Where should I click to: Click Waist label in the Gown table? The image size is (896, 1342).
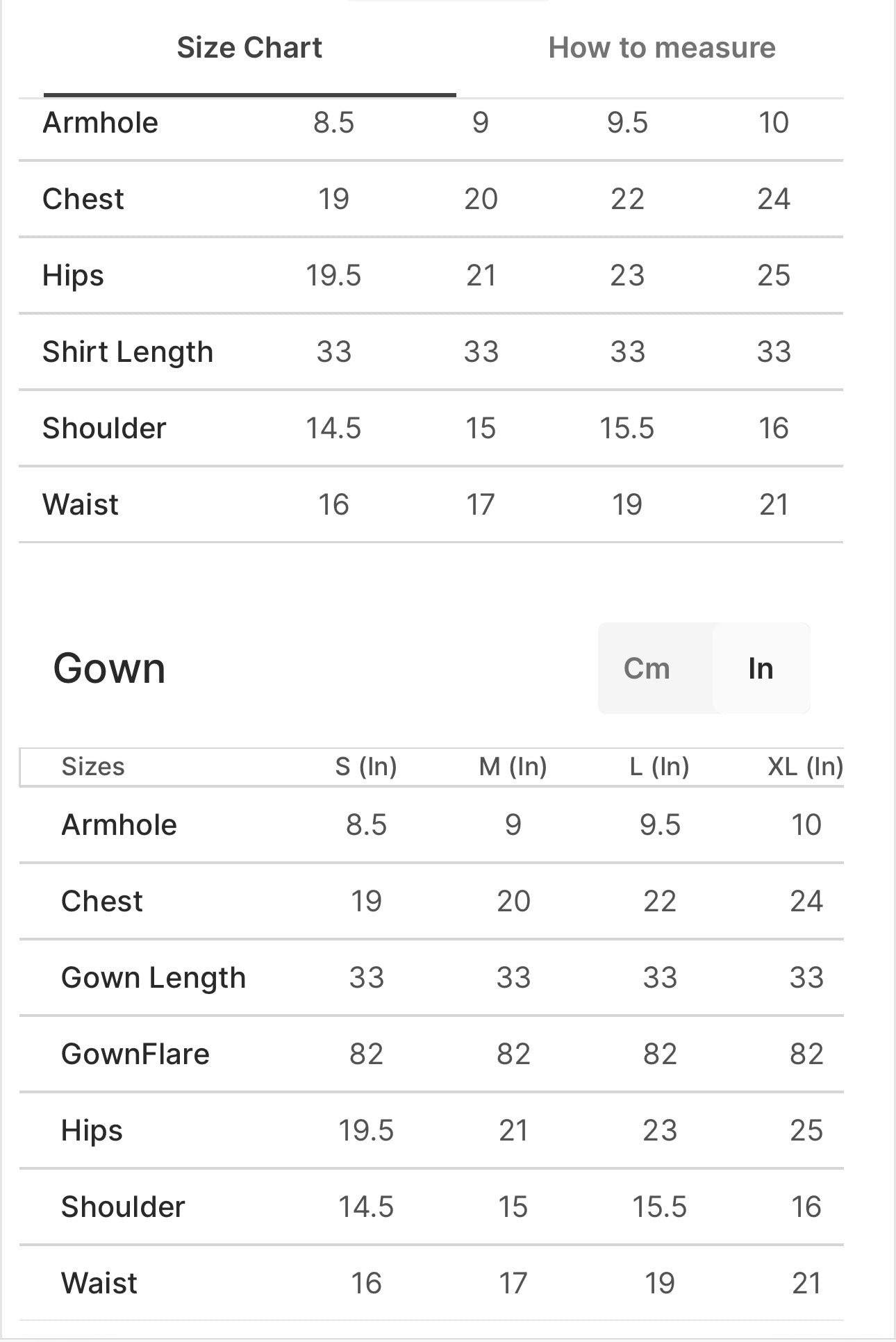point(99,1283)
